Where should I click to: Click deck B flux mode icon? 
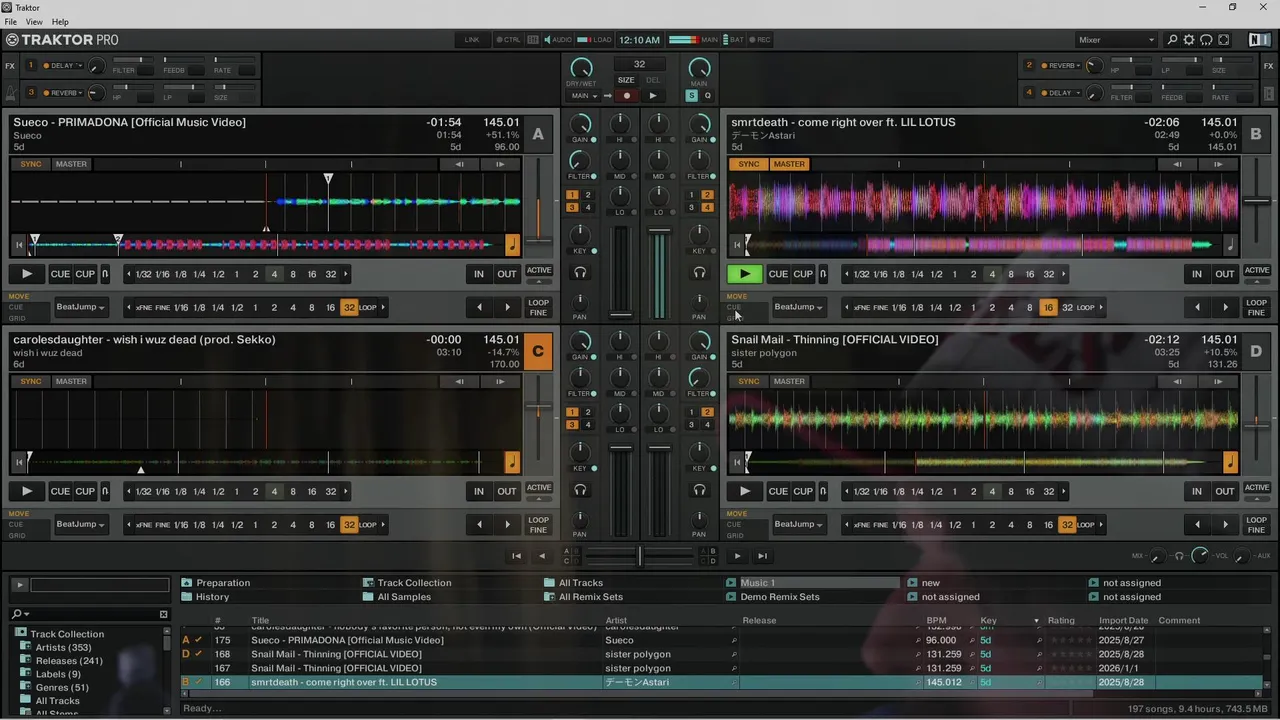pyautogui.click(x=823, y=274)
